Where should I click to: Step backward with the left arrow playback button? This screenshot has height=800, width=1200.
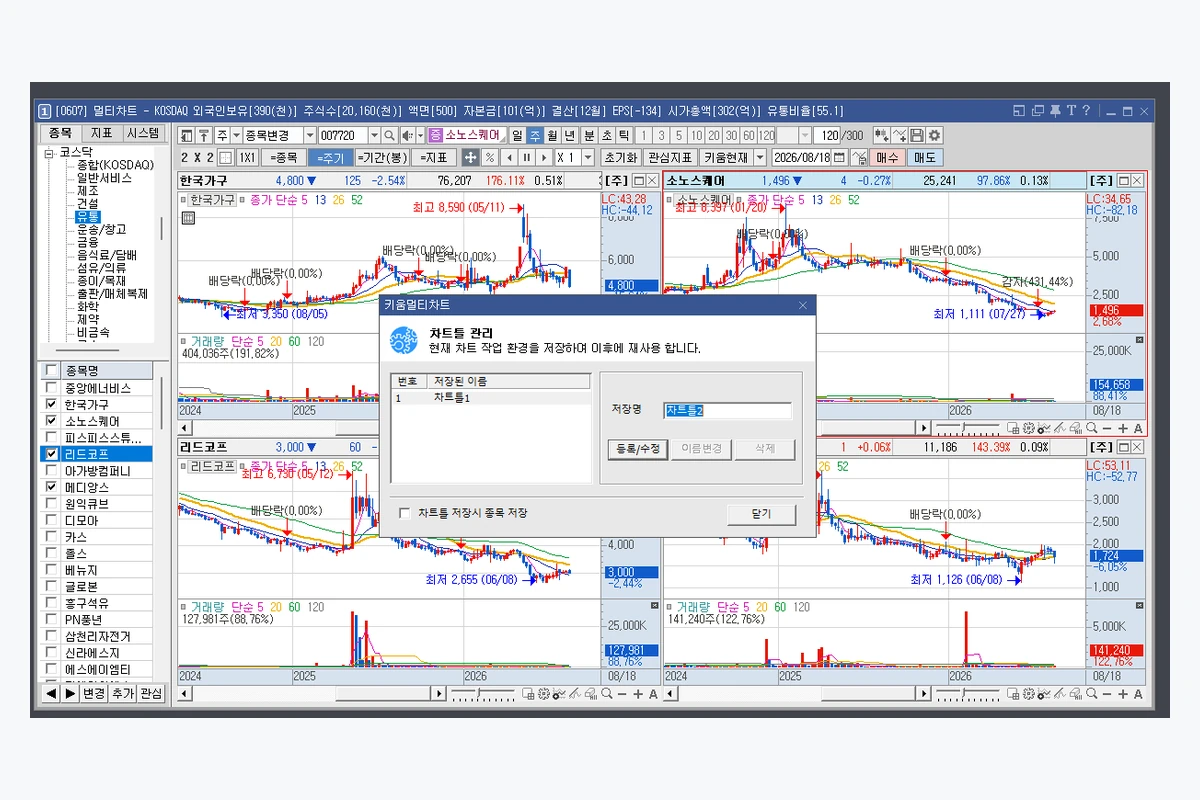coord(510,157)
